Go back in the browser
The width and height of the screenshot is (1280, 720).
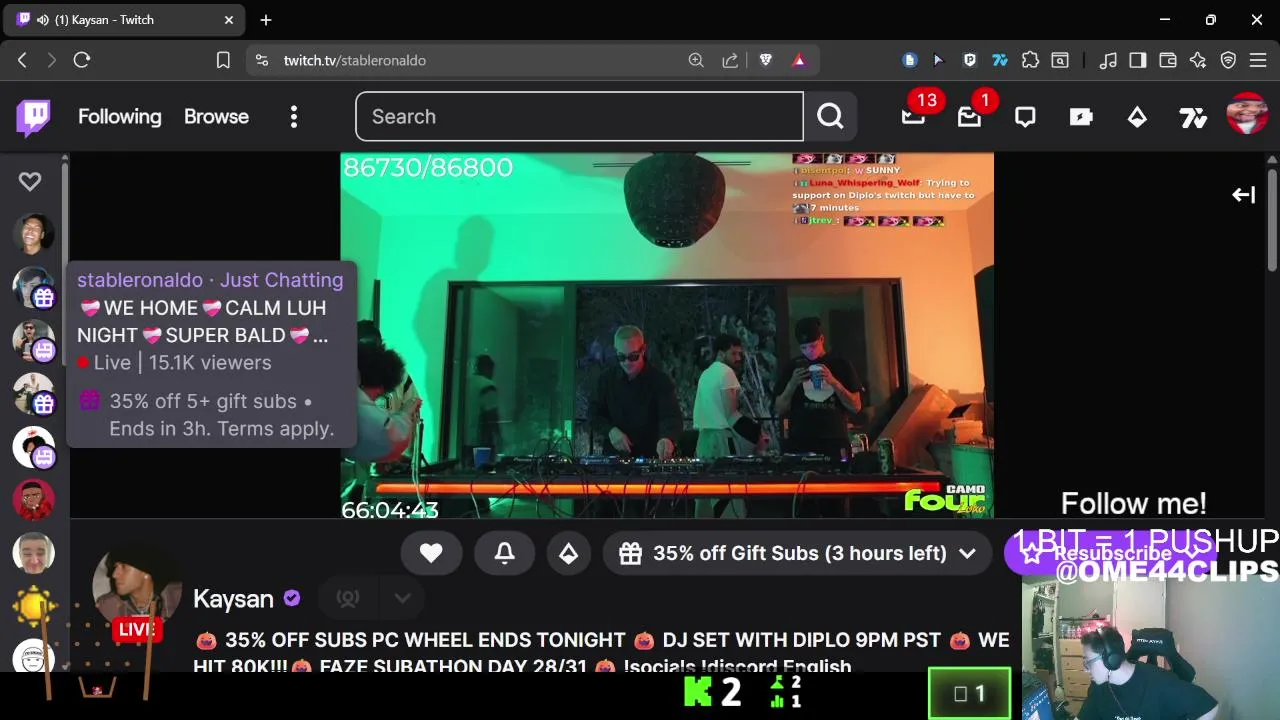[22, 60]
